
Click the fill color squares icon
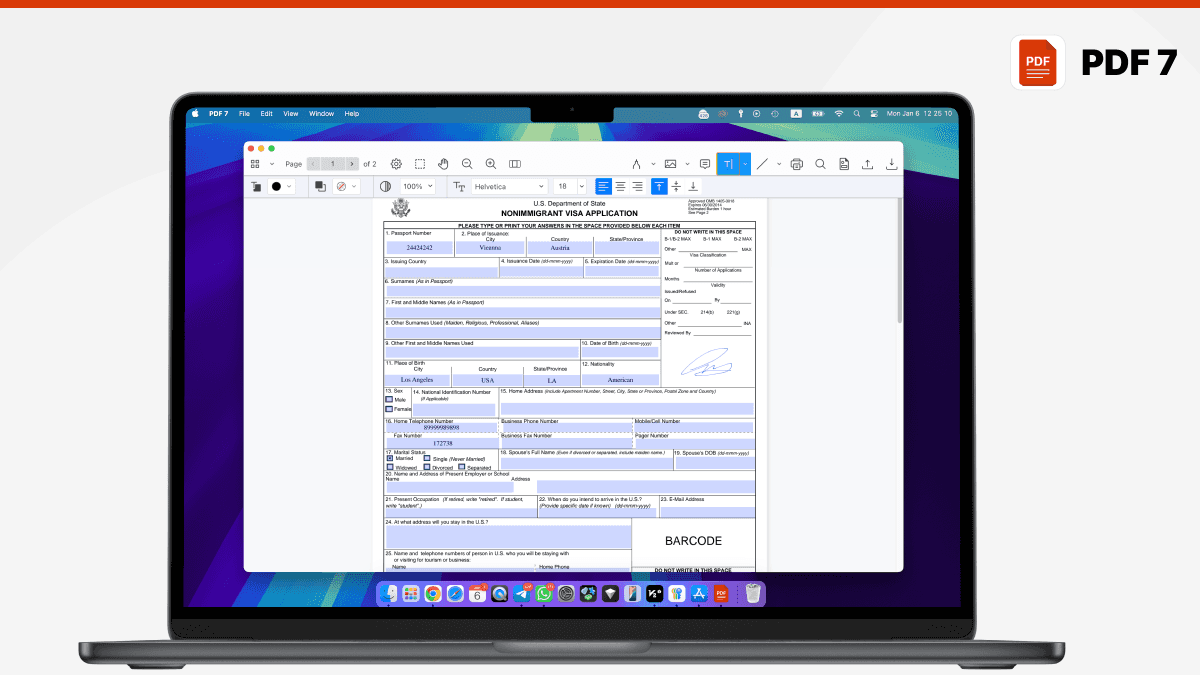tap(320, 186)
